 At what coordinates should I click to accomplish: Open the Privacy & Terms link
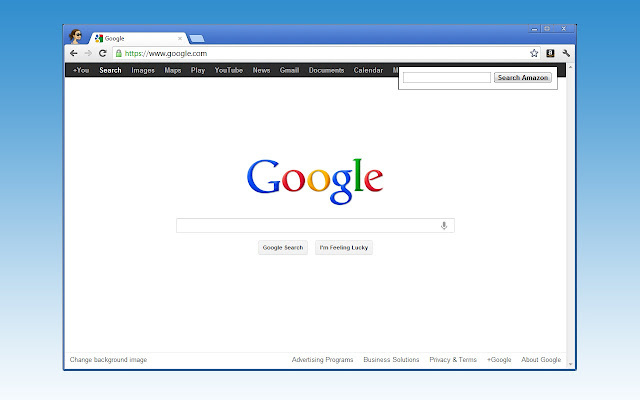453,360
